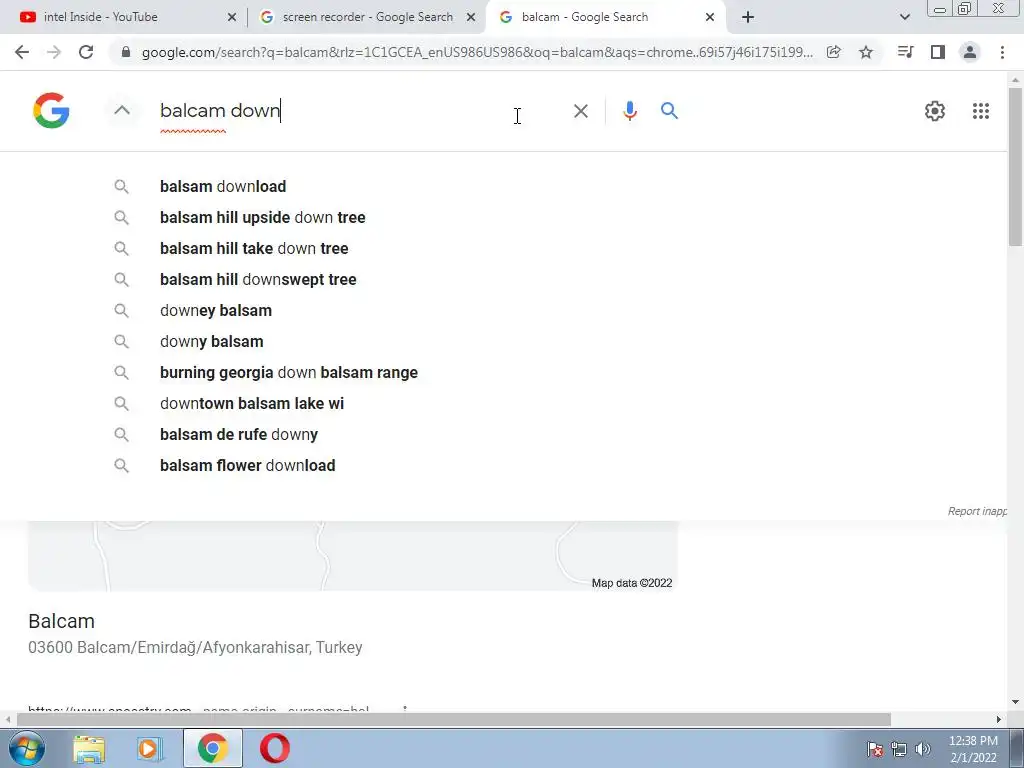Bookmark this page with the star icon
This screenshot has width=1024, height=768.
pos(866,52)
